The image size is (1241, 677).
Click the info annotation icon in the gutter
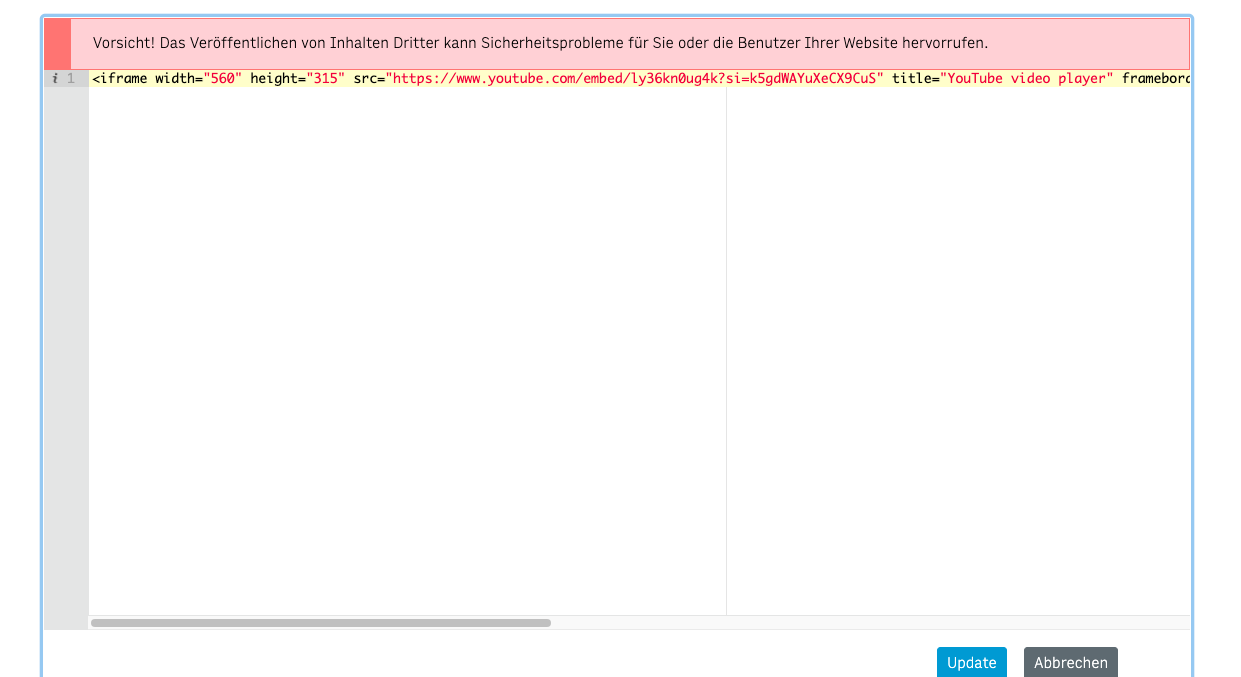point(55,79)
